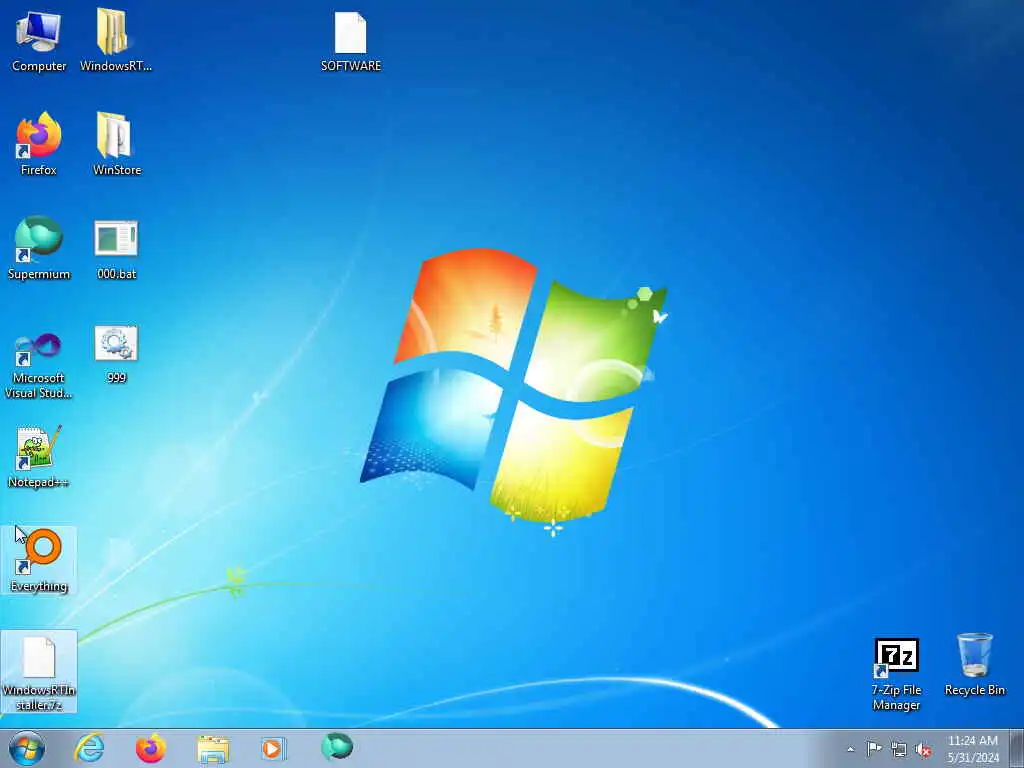Open the Windows Start menu
The image size is (1024, 768).
[x=27, y=748]
